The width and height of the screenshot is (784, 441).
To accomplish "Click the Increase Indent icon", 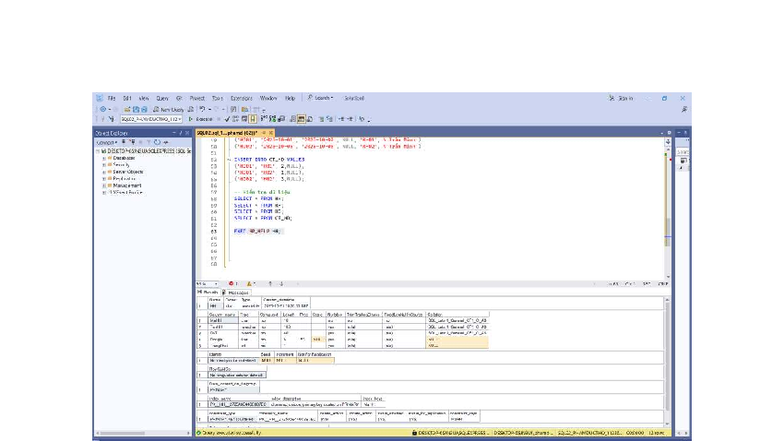I will click(x=350, y=119).
